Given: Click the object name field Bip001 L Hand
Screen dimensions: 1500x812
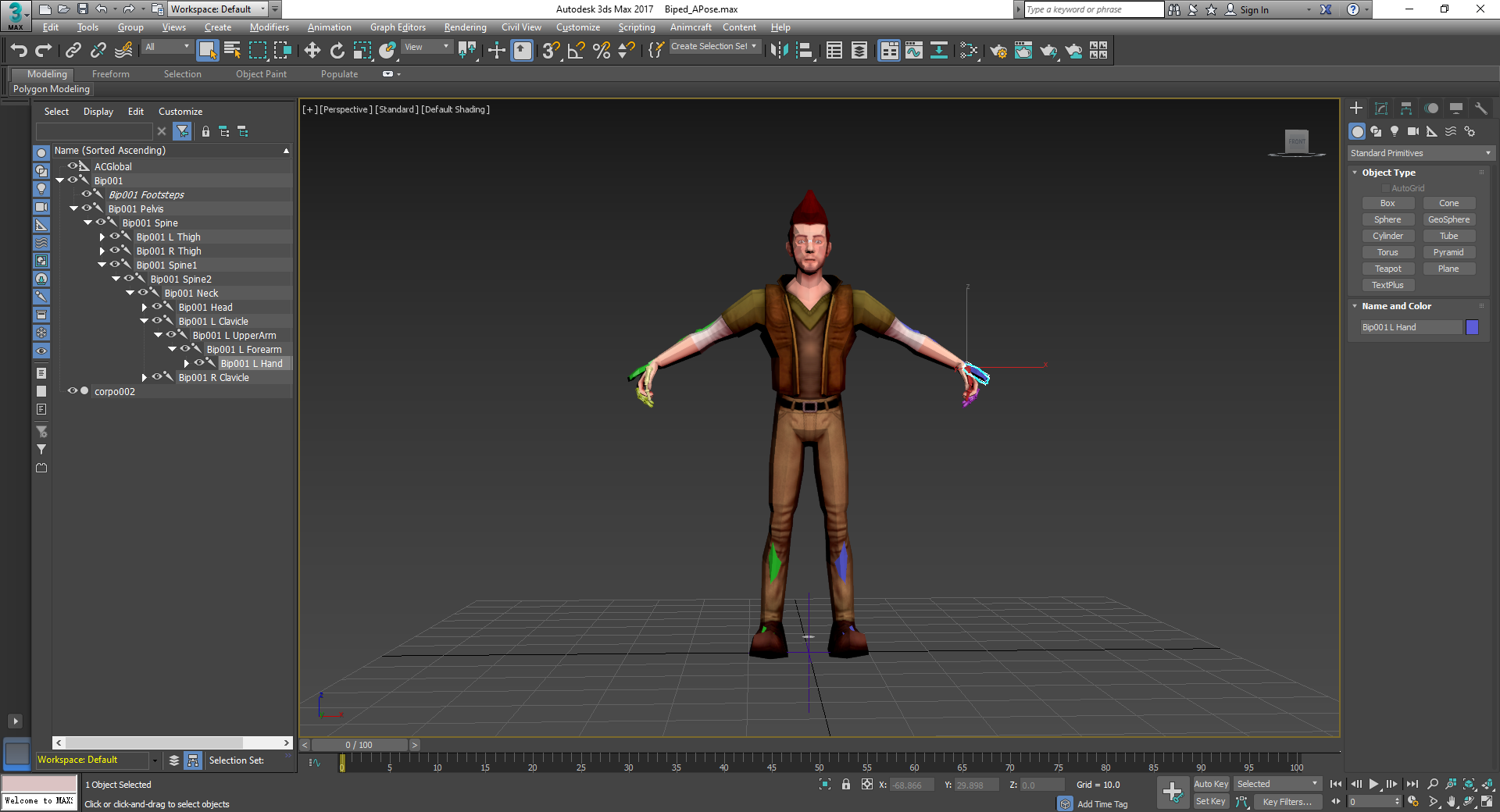Looking at the screenshot, I should pyautogui.click(x=1411, y=327).
